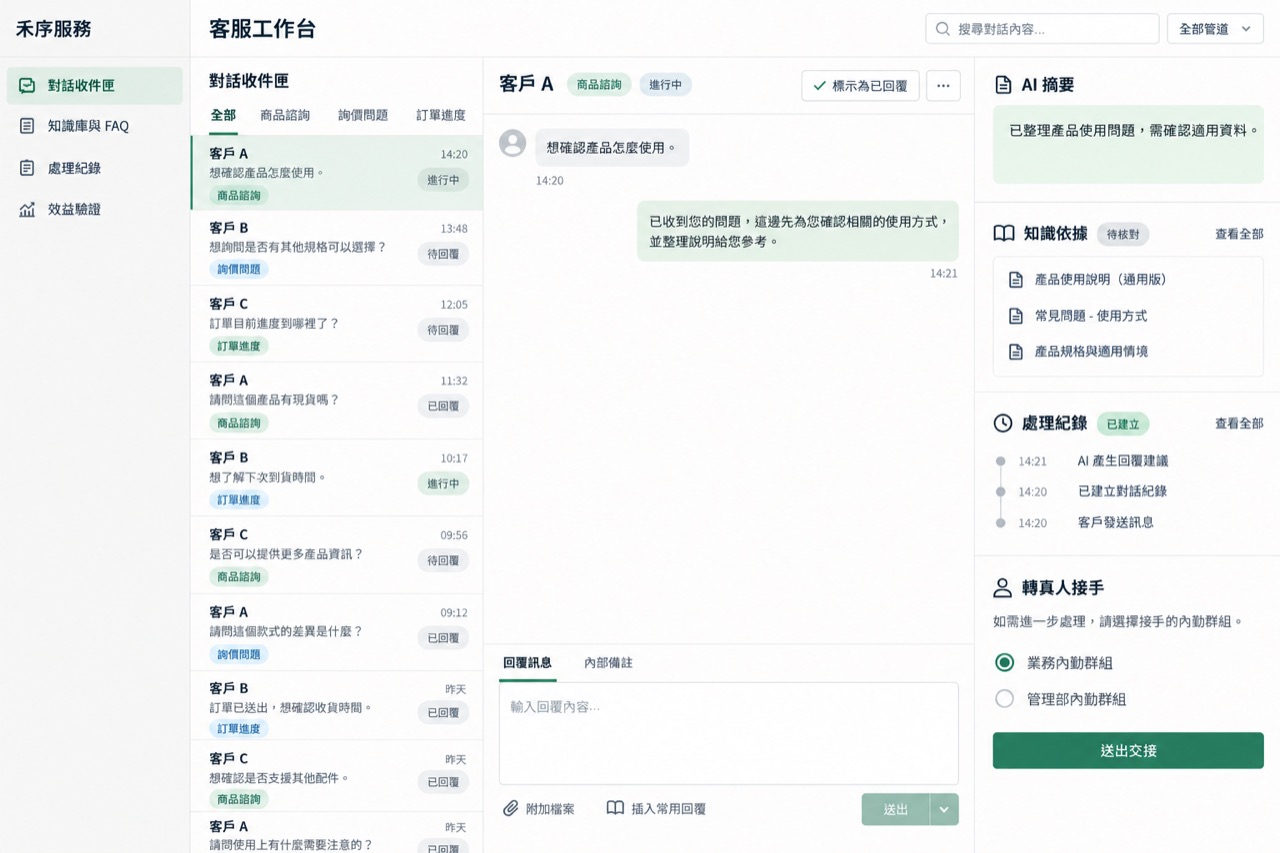Click the 處理紀錄 clock icon

pyautogui.click(x=1003, y=423)
